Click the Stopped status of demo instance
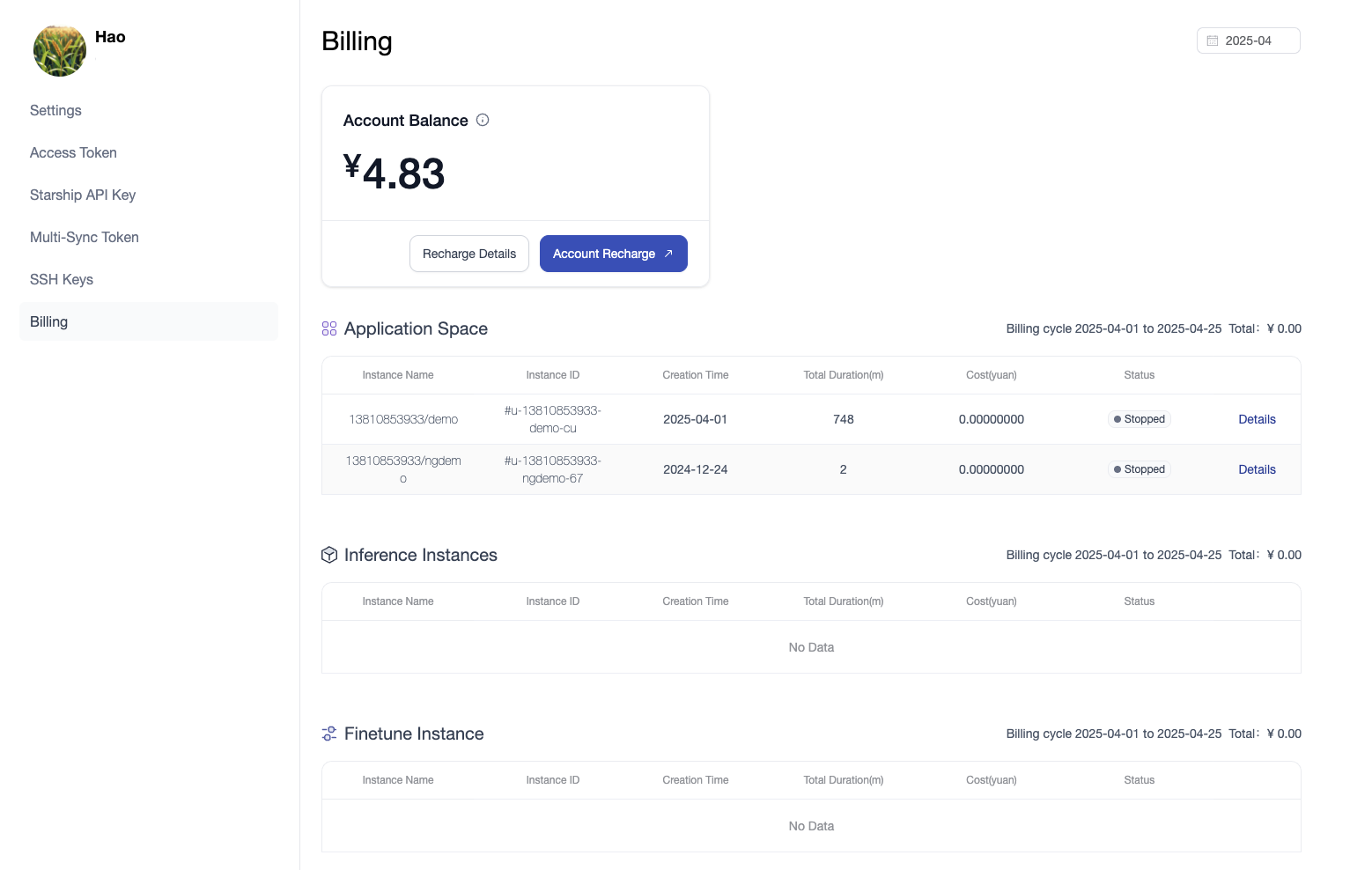Viewport: 1372px width, 870px height. click(1140, 419)
